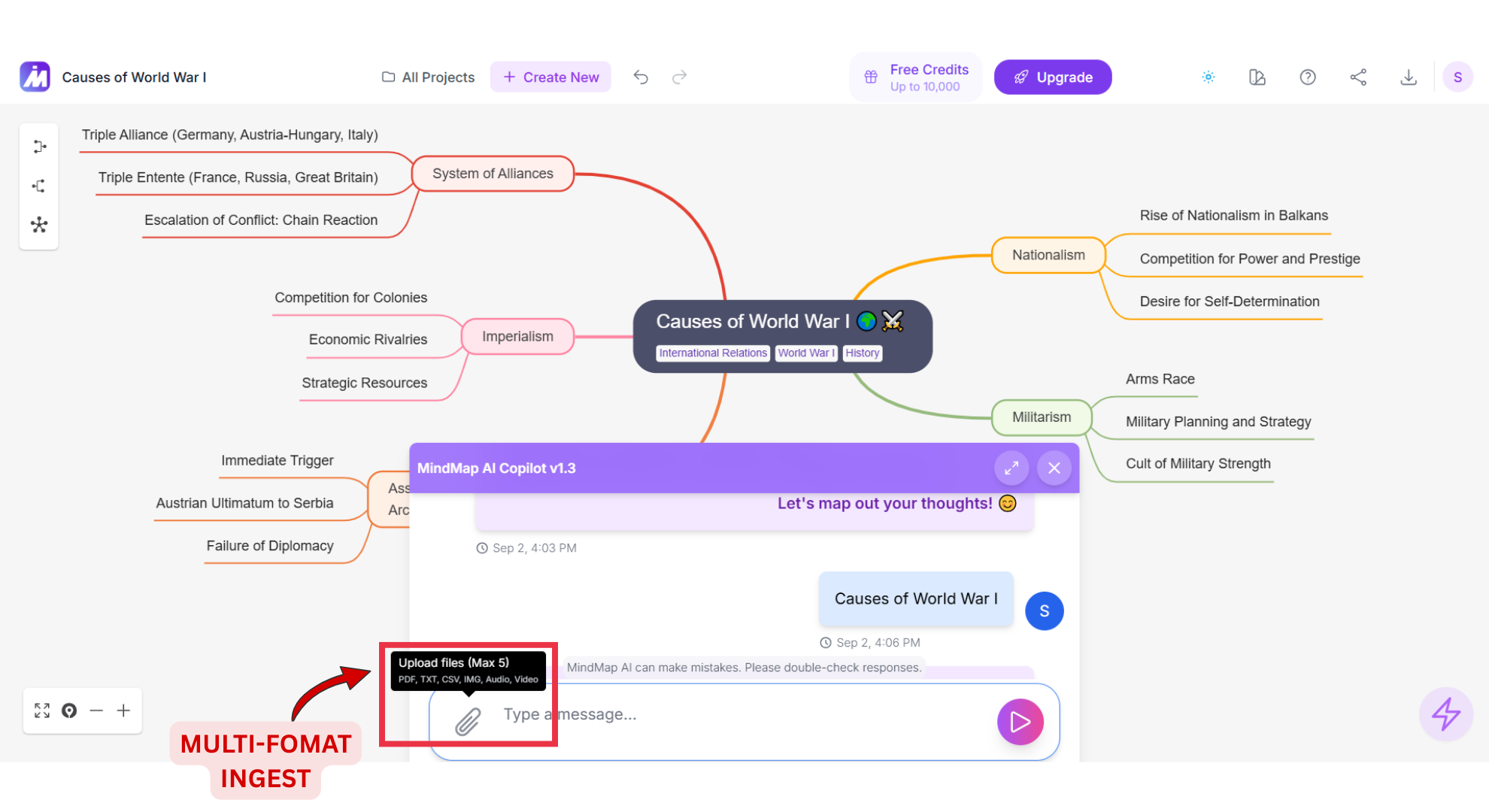
Task: Send message with the purple play button
Action: [1020, 722]
